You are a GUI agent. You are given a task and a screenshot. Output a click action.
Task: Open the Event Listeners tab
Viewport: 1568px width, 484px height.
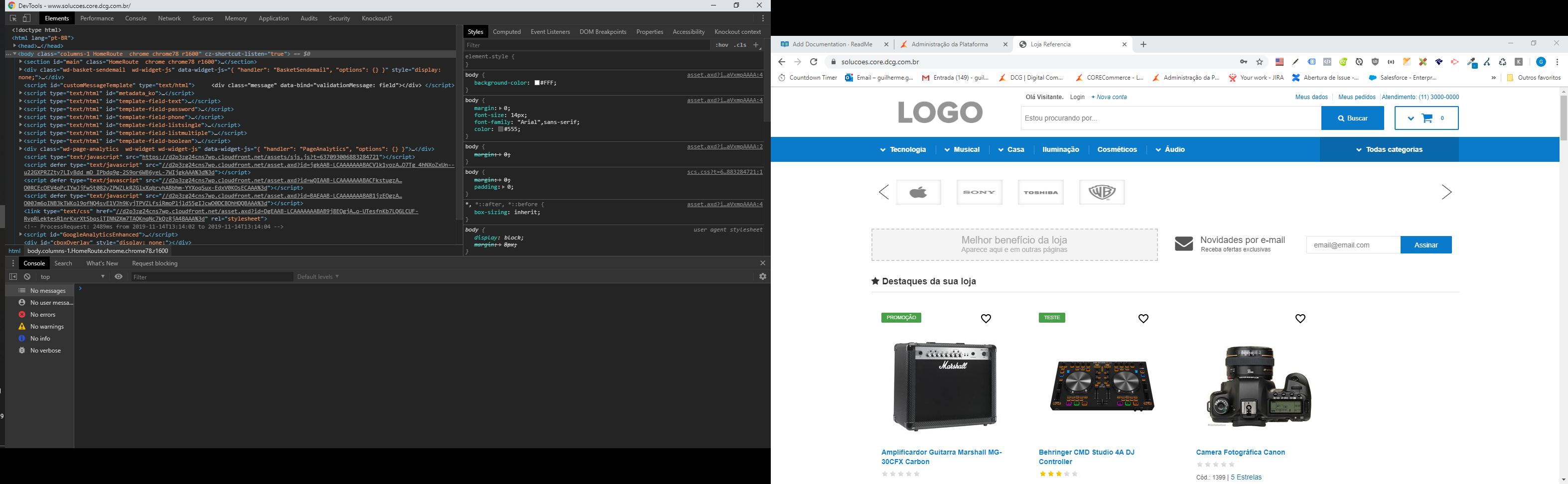[x=550, y=31]
